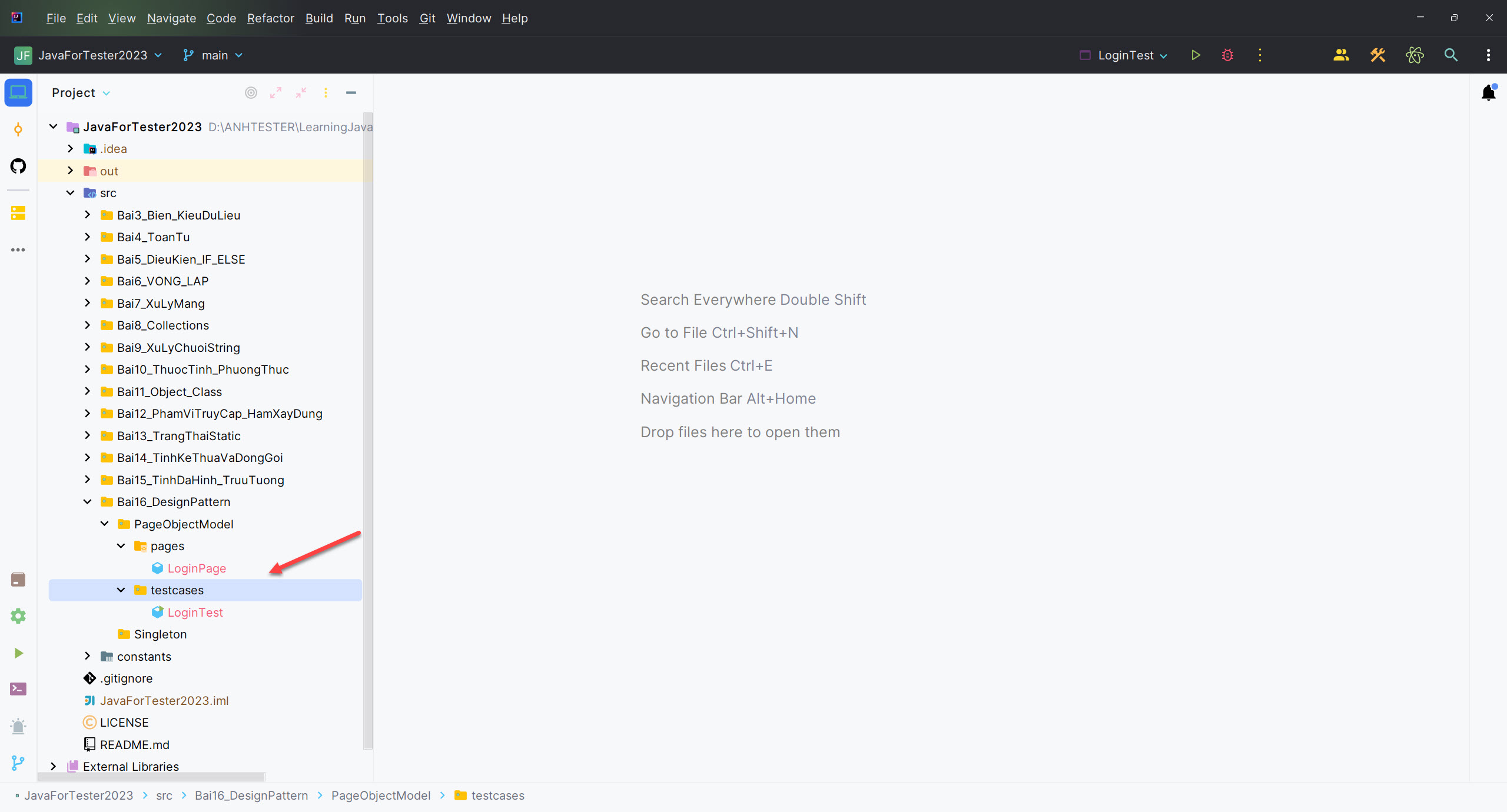Open the GitHub tool window icon

coord(18,166)
